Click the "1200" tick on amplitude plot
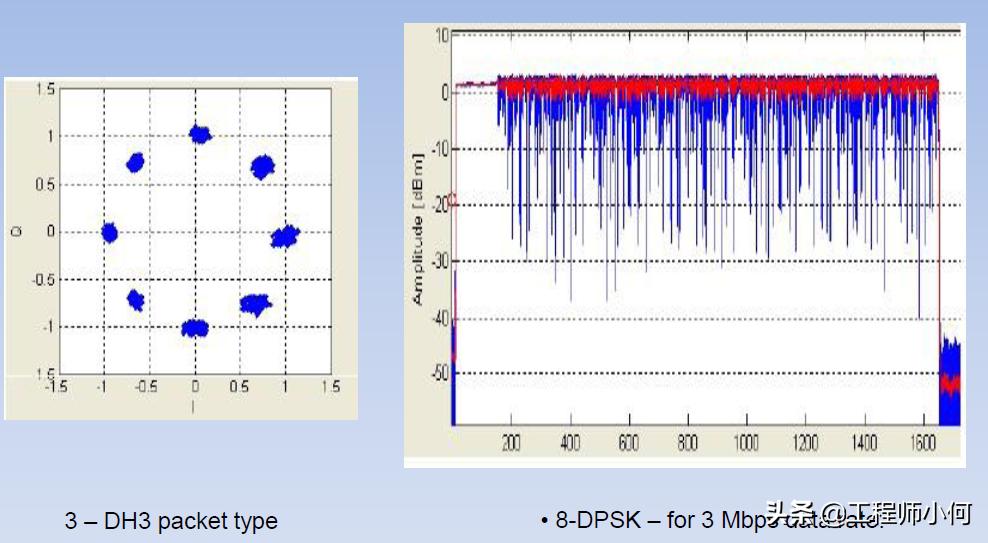Screen dimensions: 988x543 (x=806, y=443)
